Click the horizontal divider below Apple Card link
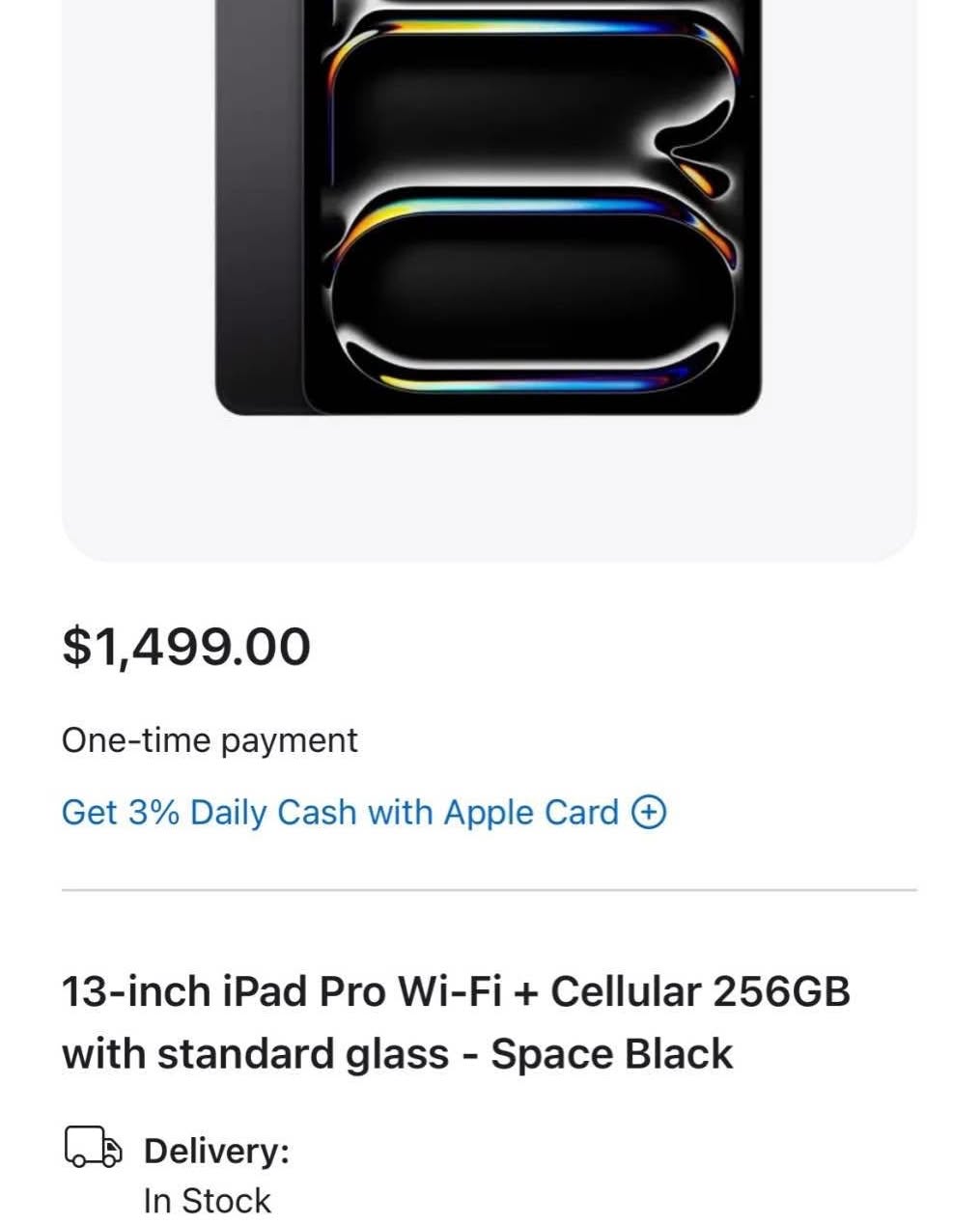The image size is (980, 1224). [x=489, y=890]
